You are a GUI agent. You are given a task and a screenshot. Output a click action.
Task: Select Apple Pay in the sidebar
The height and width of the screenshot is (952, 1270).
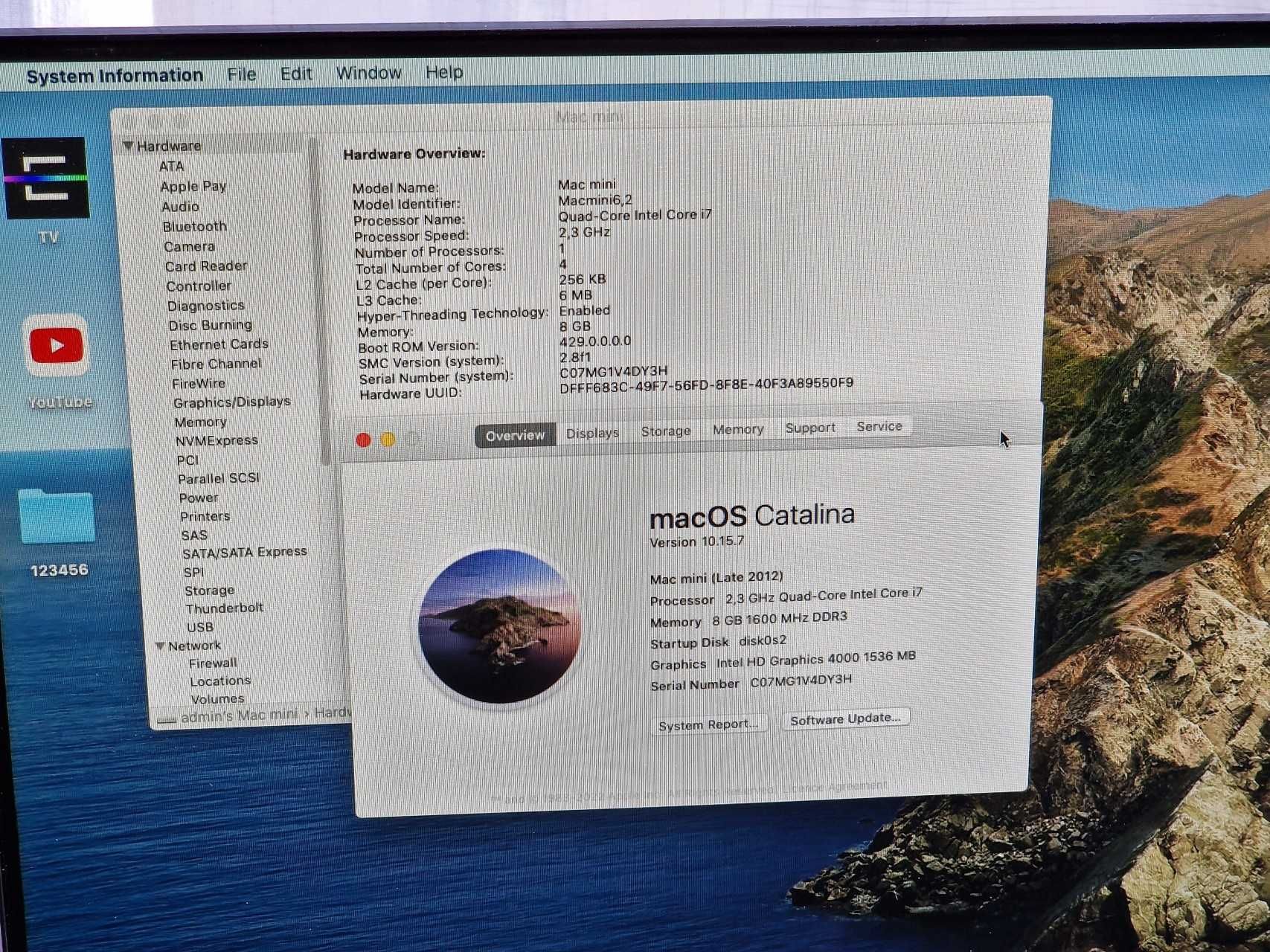click(x=193, y=187)
